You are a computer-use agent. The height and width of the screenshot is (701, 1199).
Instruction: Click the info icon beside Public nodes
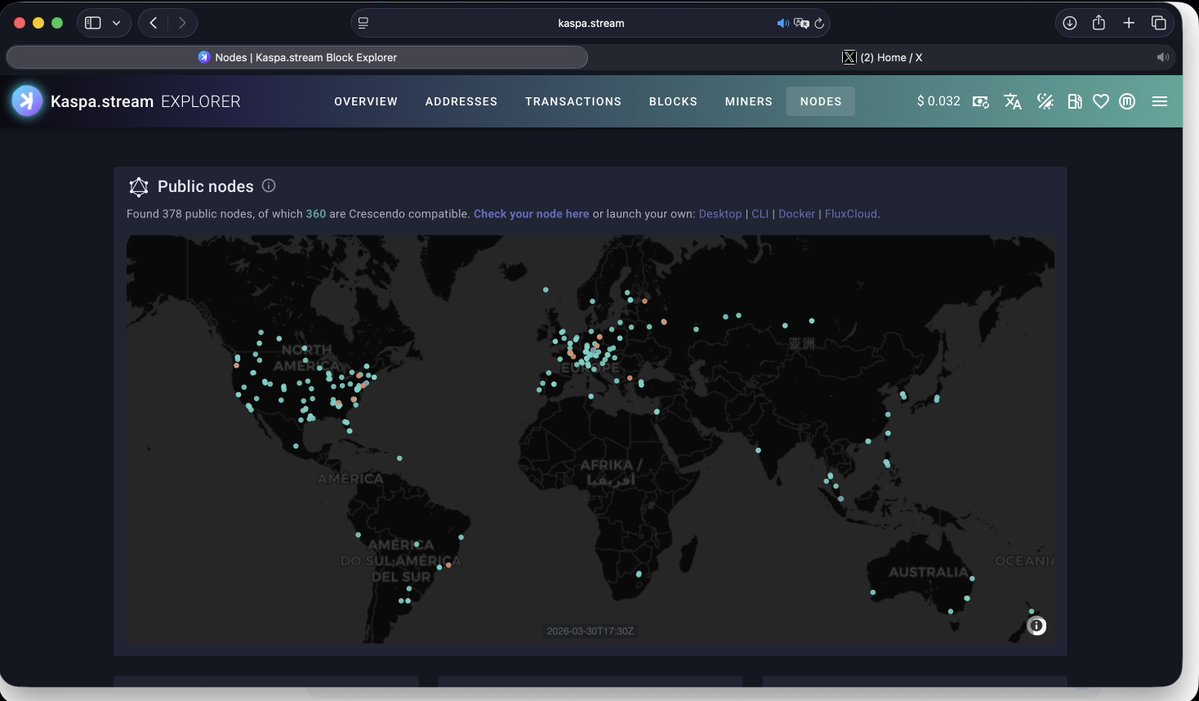point(268,186)
